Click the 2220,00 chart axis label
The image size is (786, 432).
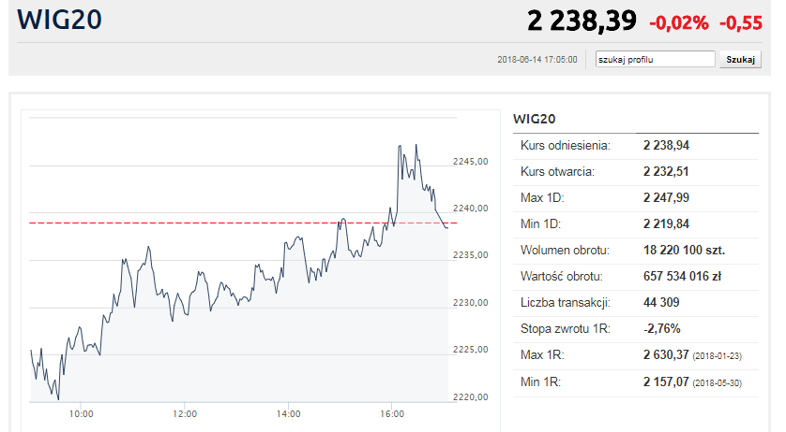(x=470, y=397)
